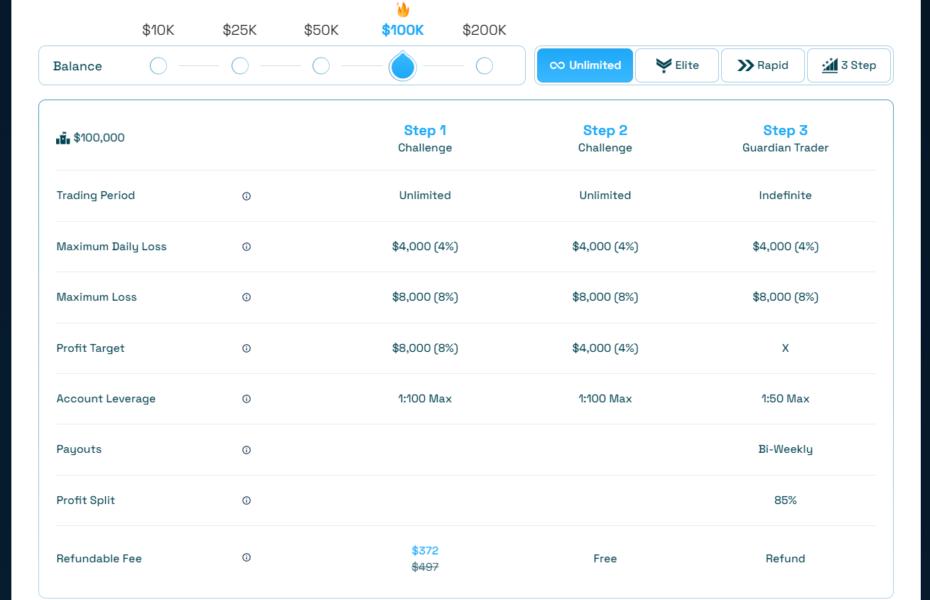This screenshot has width=930, height=600.
Task: Click Step 1 Maximum Daily Loss value
Action: pyautogui.click(x=425, y=247)
